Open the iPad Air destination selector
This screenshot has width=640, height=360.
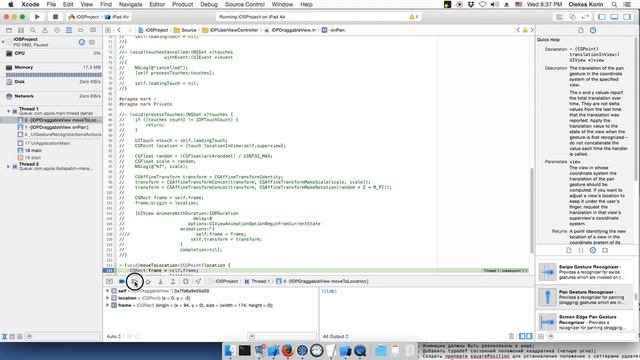pos(117,17)
